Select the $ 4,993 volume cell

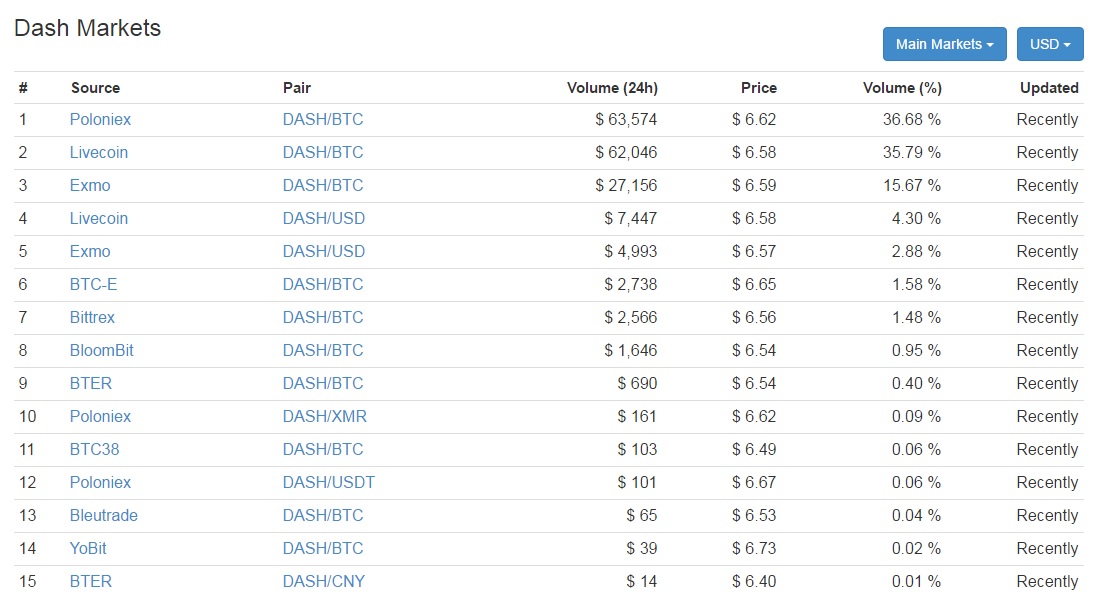(x=630, y=251)
